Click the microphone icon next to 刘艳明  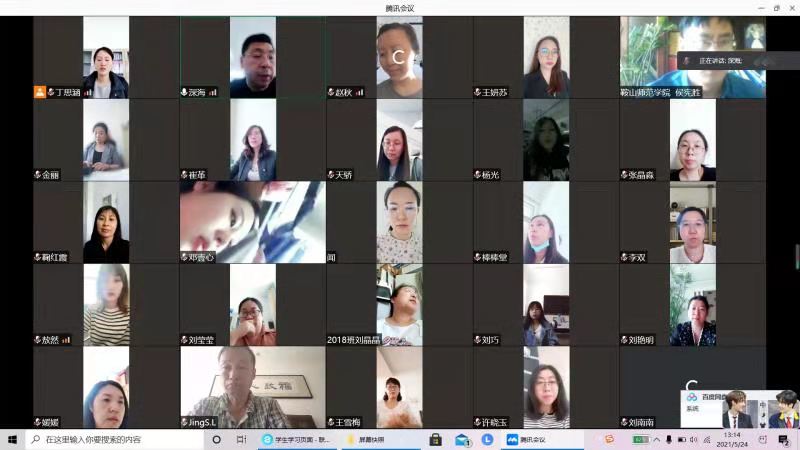point(624,339)
